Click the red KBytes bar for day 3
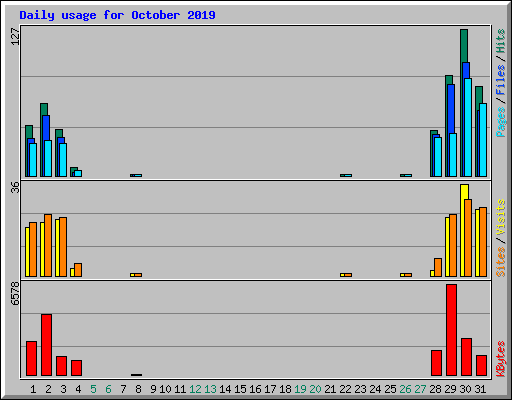 [61, 366]
